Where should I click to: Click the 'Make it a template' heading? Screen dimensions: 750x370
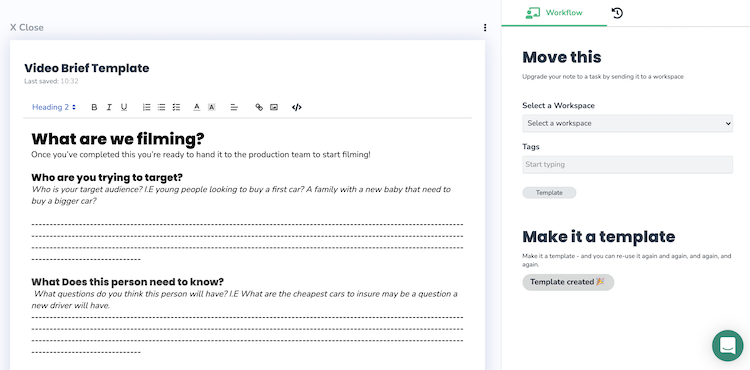pos(598,237)
